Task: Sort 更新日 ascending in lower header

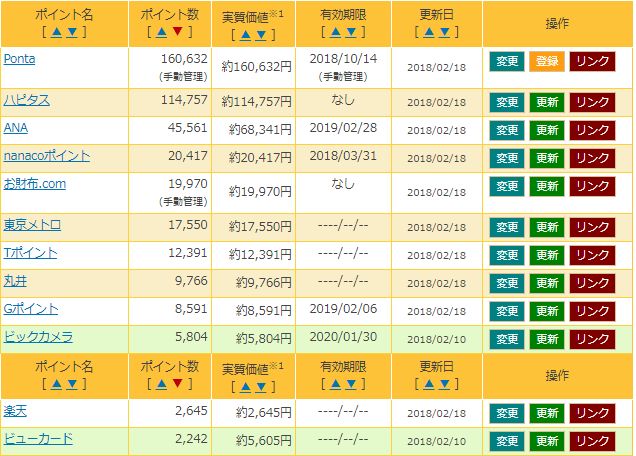Action: tap(429, 384)
